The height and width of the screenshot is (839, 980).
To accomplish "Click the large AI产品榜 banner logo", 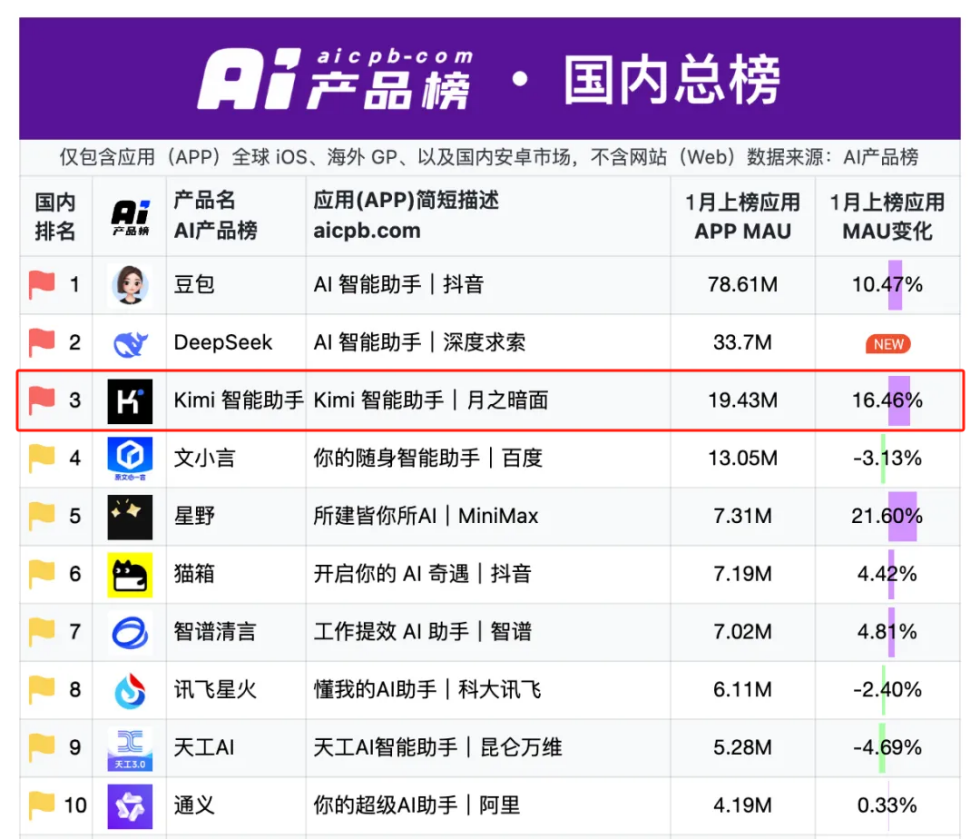I will [x=336, y=79].
